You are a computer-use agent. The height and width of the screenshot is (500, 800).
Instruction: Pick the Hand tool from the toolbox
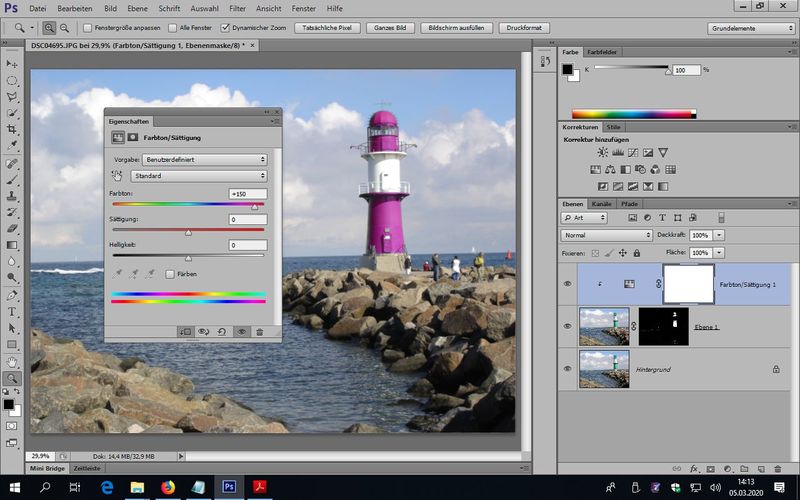pos(12,361)
